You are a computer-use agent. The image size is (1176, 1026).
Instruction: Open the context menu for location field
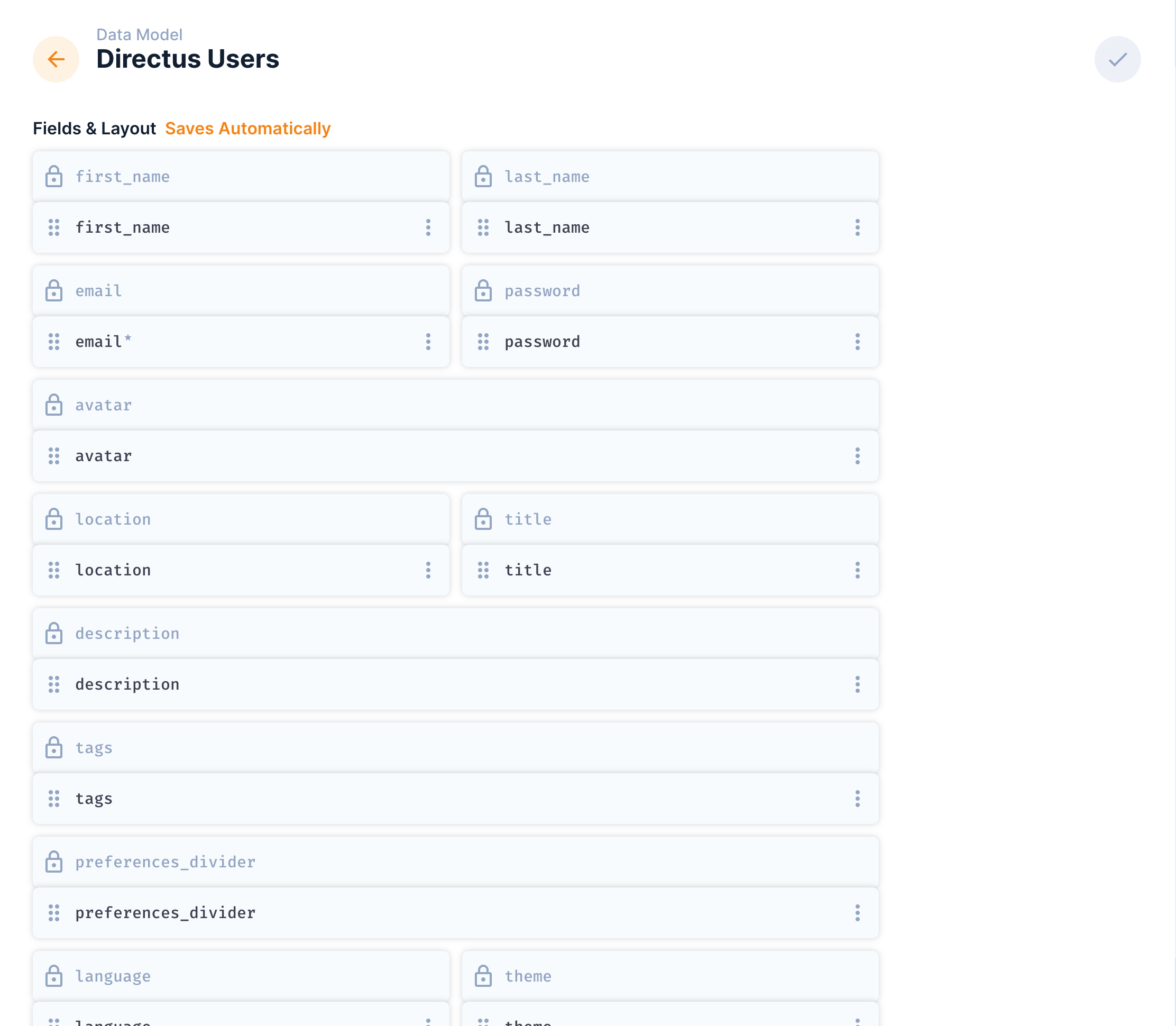(x=428, y=570)
